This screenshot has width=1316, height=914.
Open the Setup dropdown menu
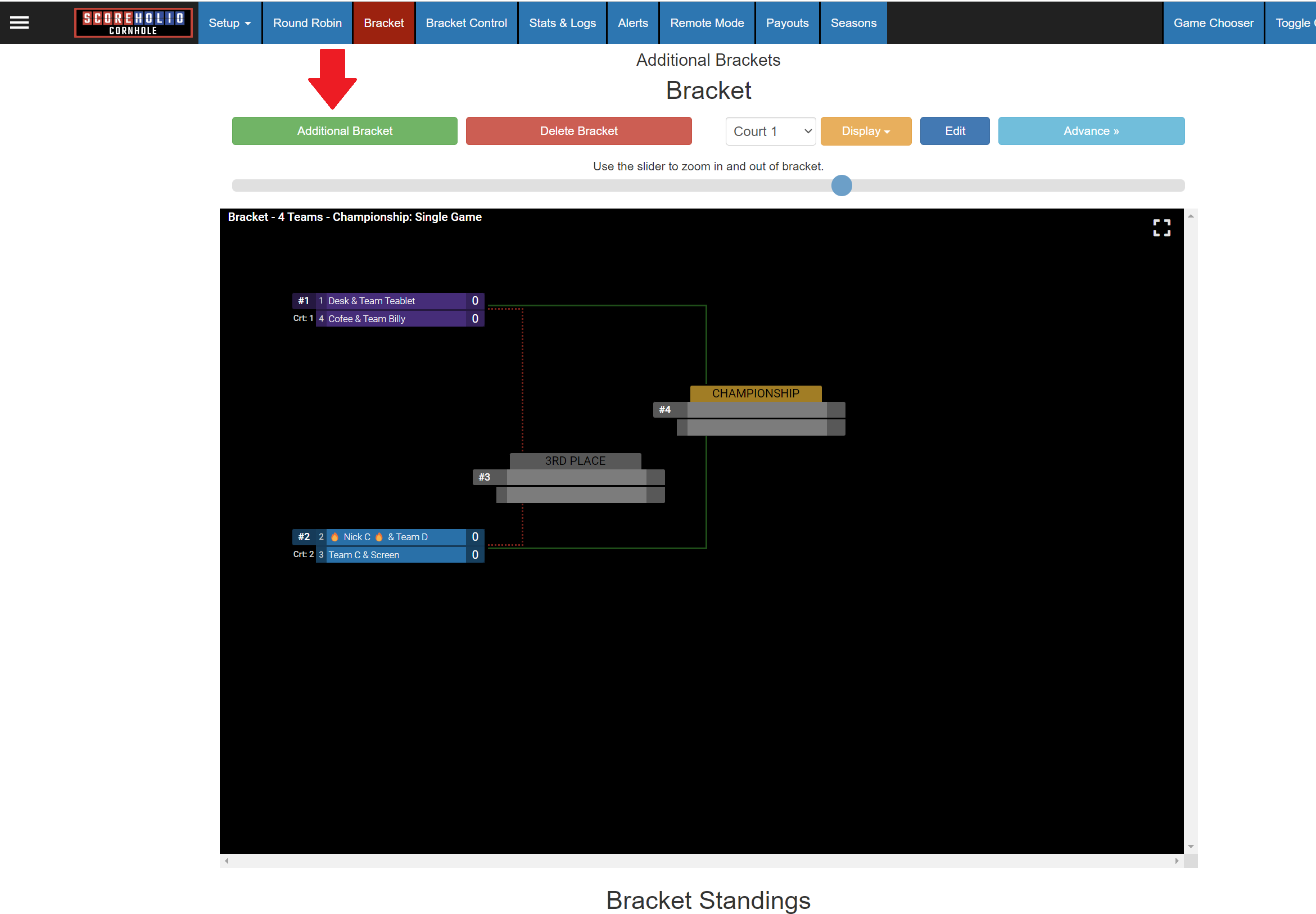(230, 23)
